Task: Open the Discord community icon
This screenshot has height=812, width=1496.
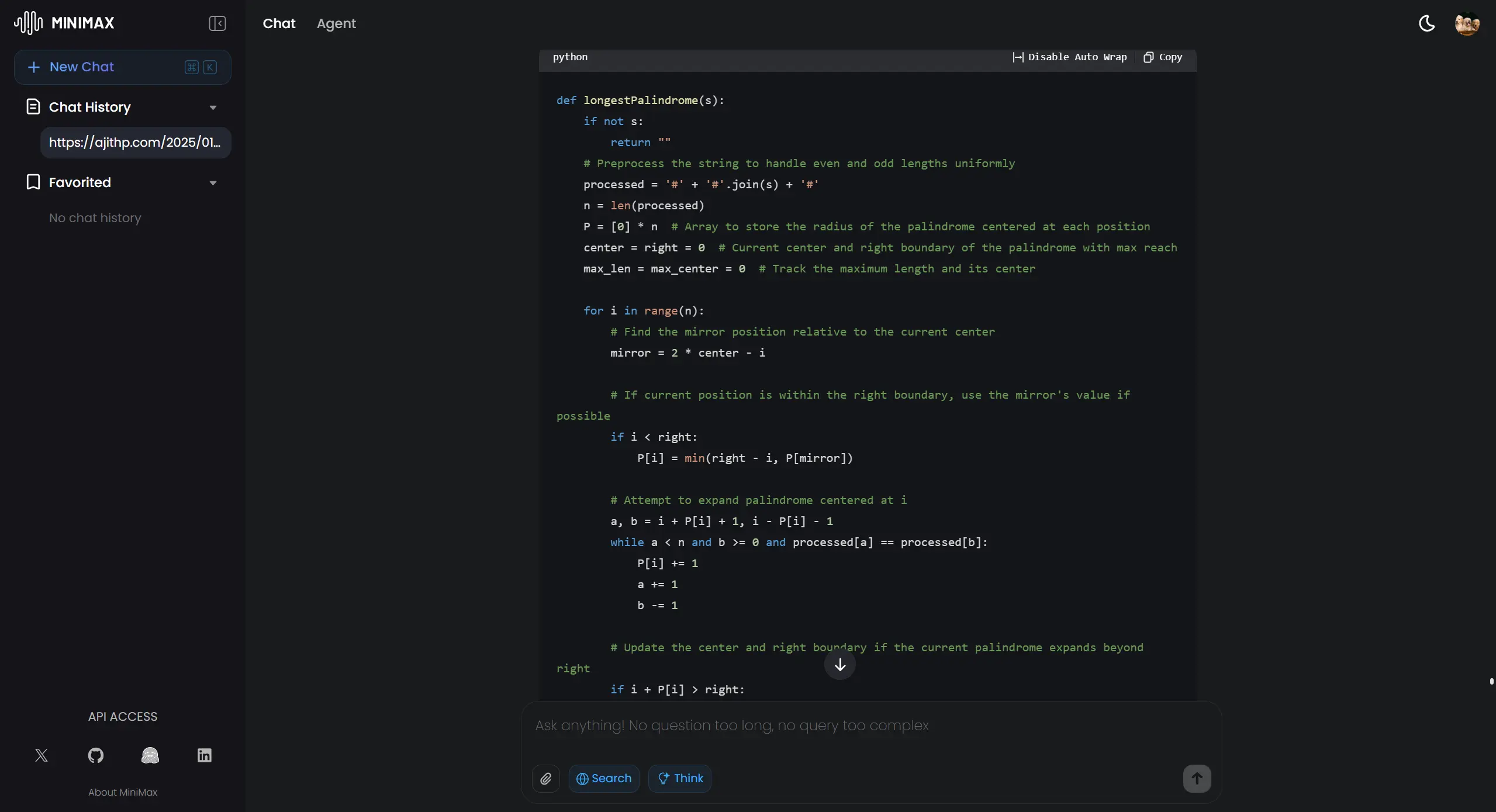Action: [150, 755]
